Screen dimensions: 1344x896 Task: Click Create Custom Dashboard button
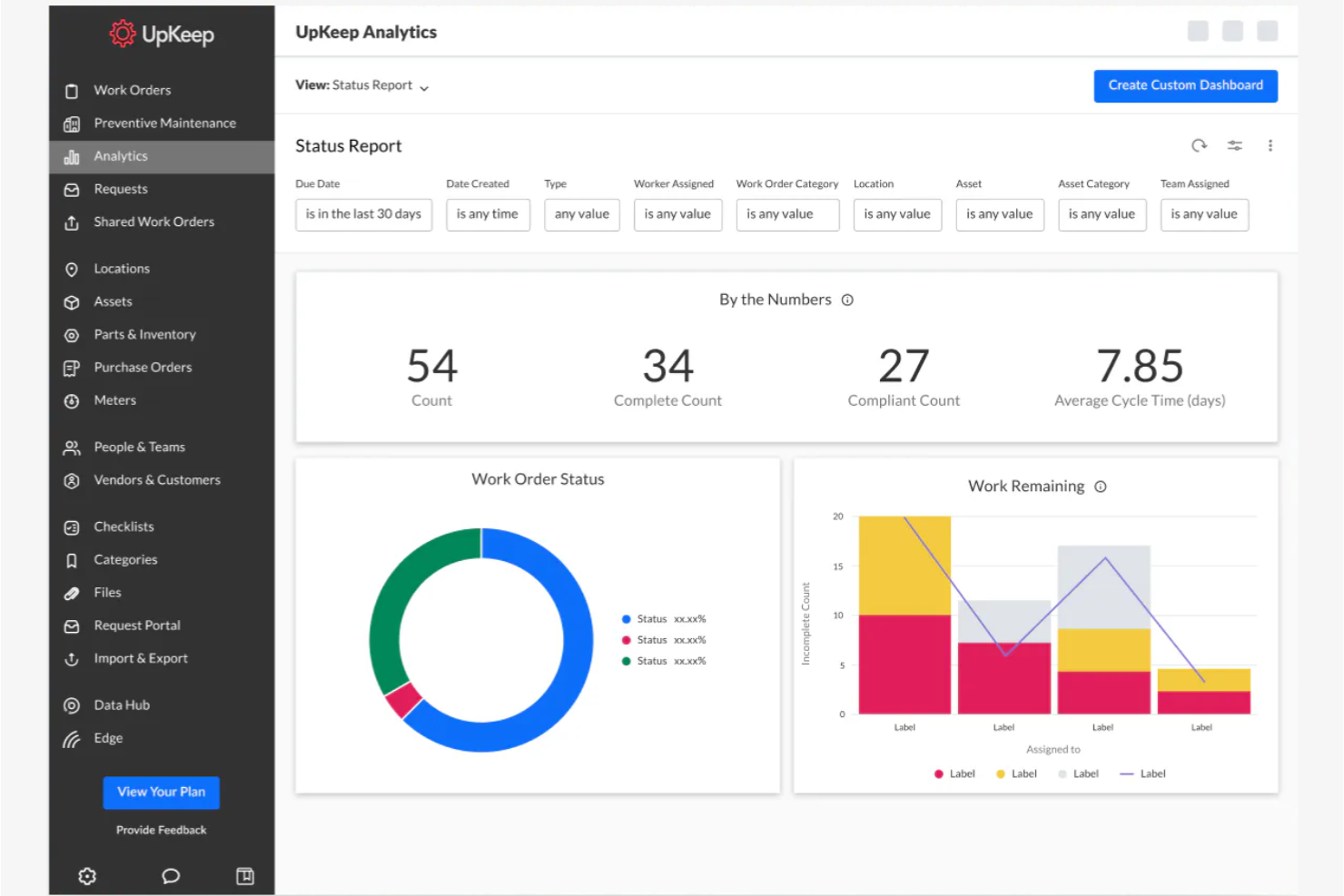tap(1185, 85)
